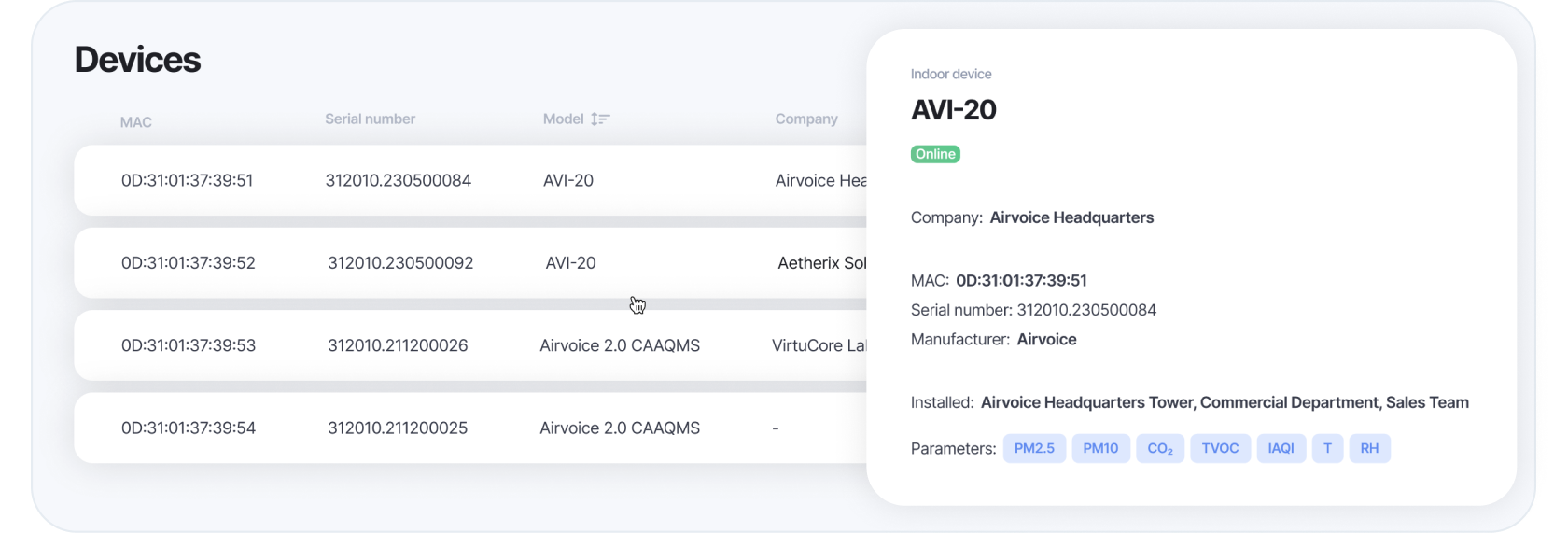Click the Airvoice Hea company cell
The image size is (1568, 533).
pos(820,181)
